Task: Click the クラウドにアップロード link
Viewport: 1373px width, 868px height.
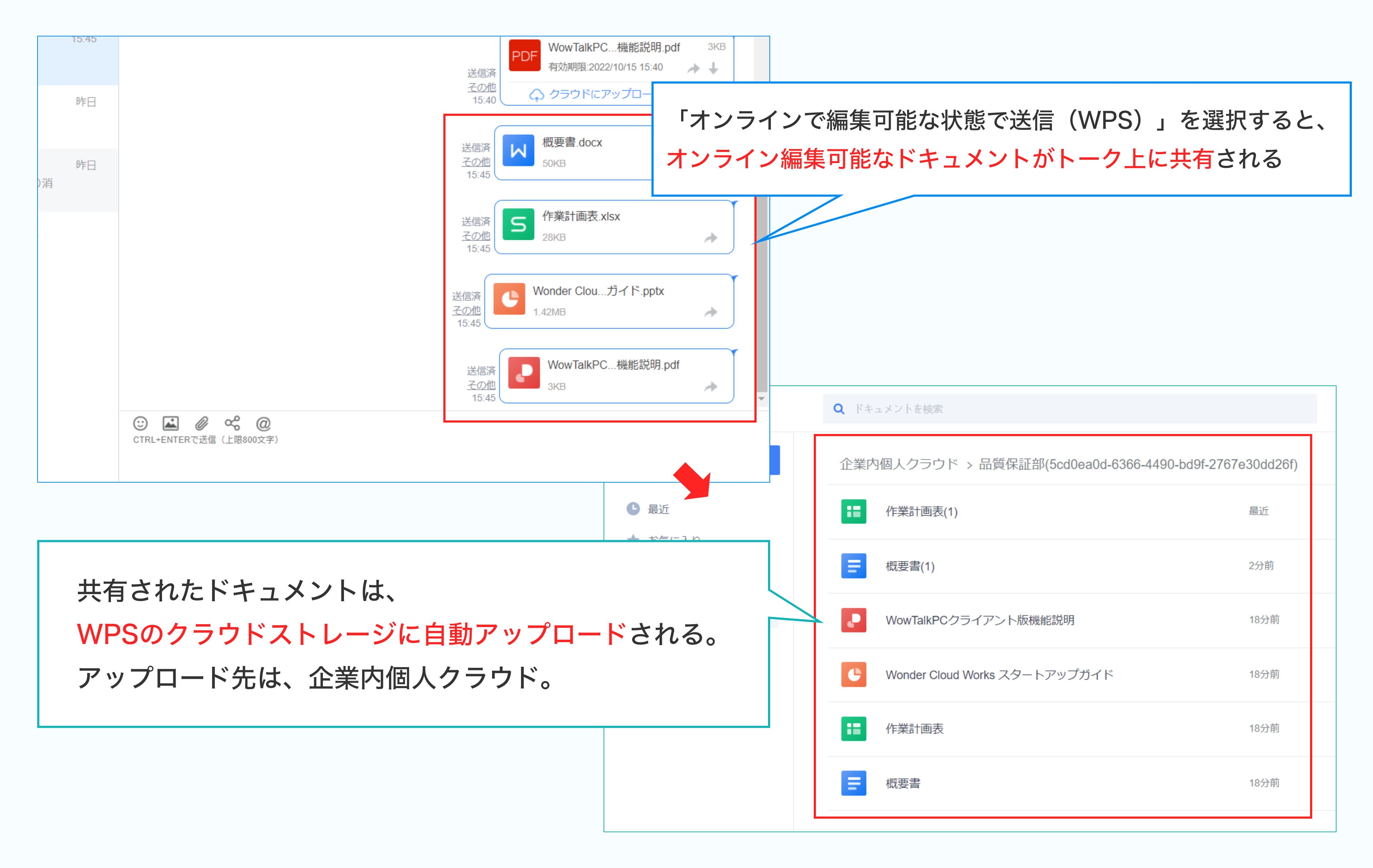Action: point(590,94)
